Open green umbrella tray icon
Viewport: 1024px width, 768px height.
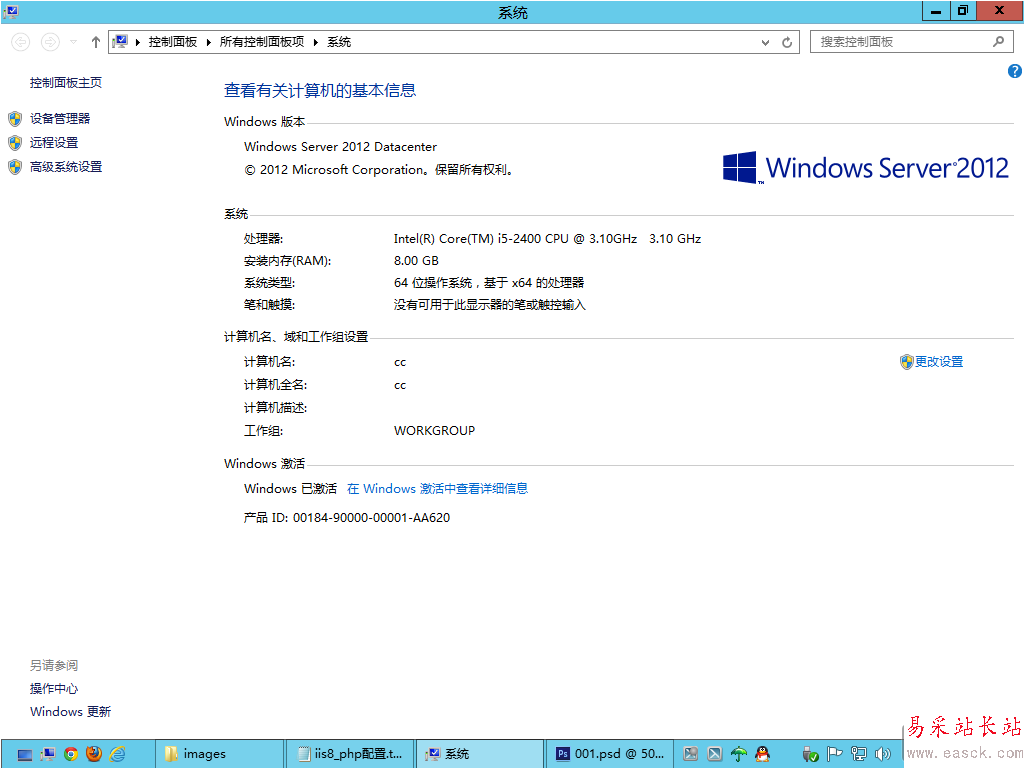pyautogui.click(x=739, y=754)
